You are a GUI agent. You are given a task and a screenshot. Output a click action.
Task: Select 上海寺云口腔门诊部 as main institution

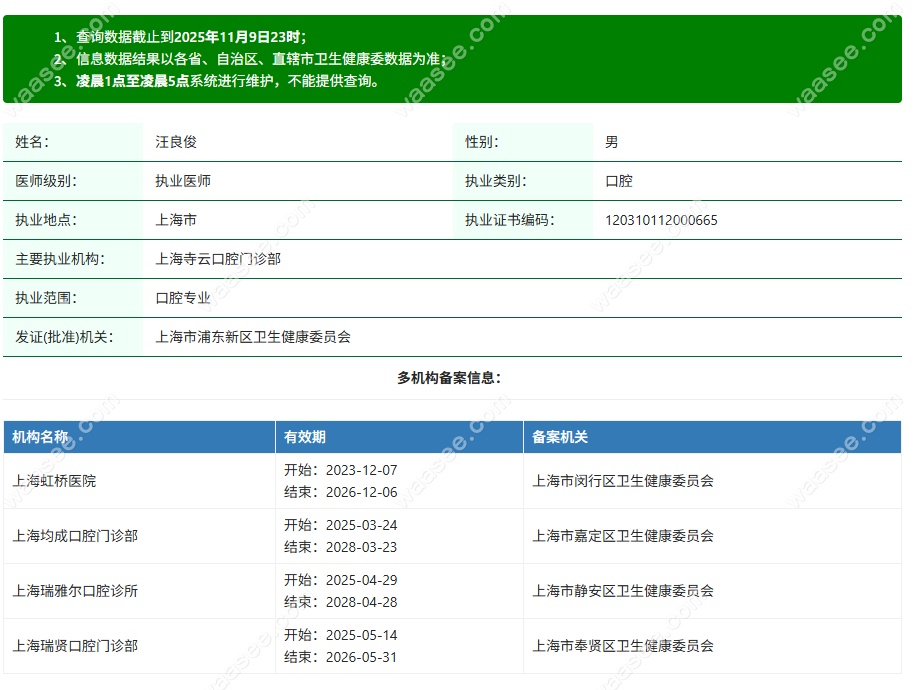pos(218,259)
